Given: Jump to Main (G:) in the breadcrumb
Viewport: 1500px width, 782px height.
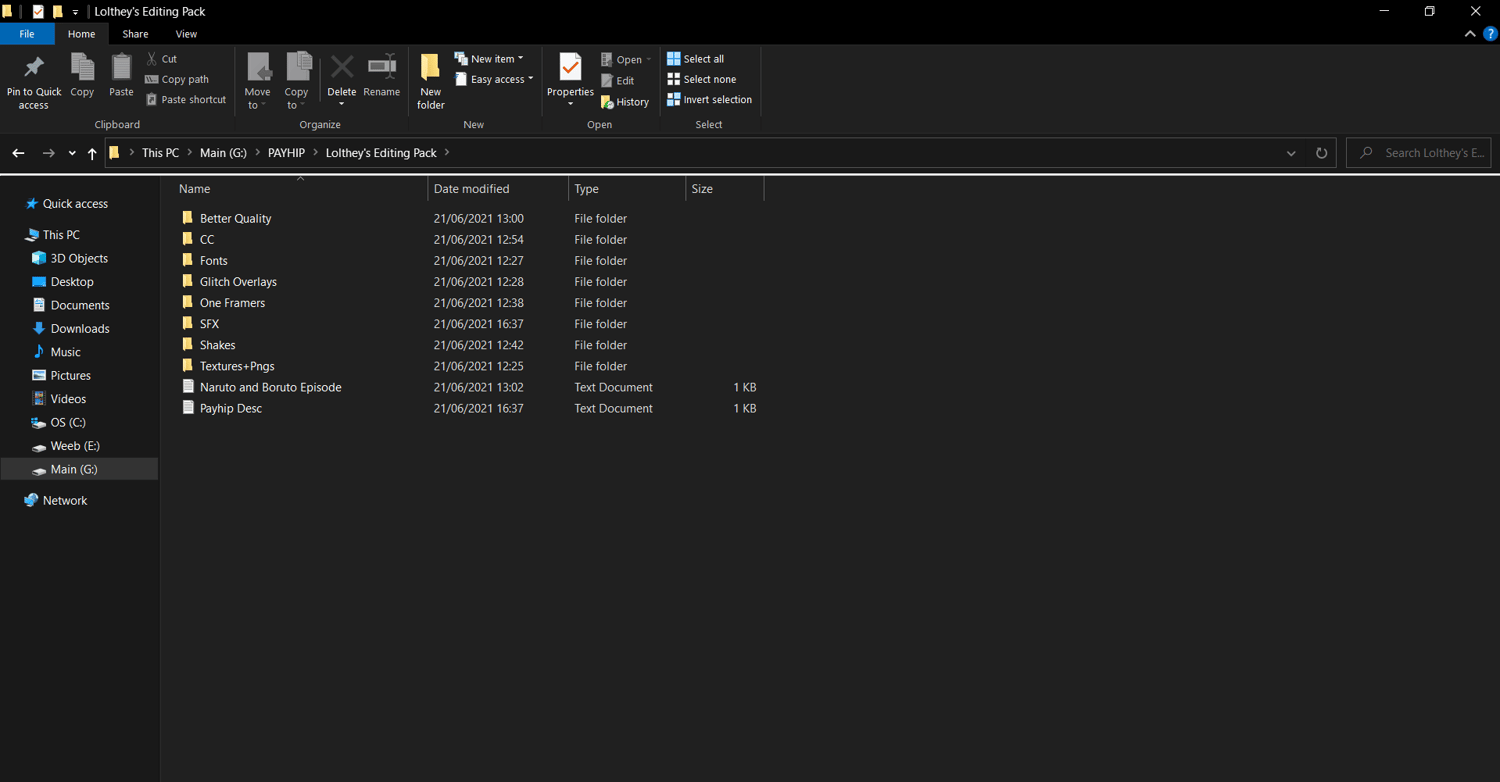Looking at the screenshot, I should tap(223, 153).
